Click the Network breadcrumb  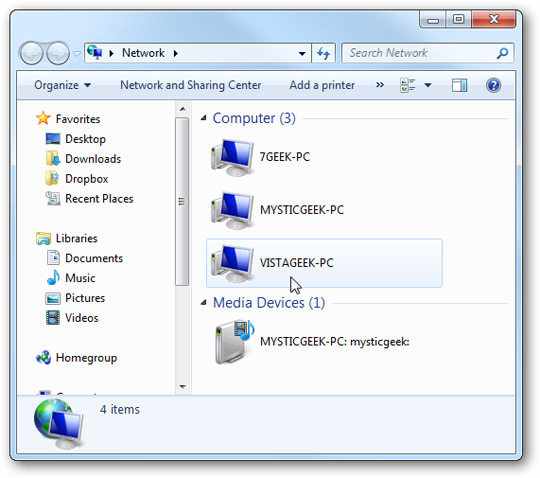[x=143, y=53]
